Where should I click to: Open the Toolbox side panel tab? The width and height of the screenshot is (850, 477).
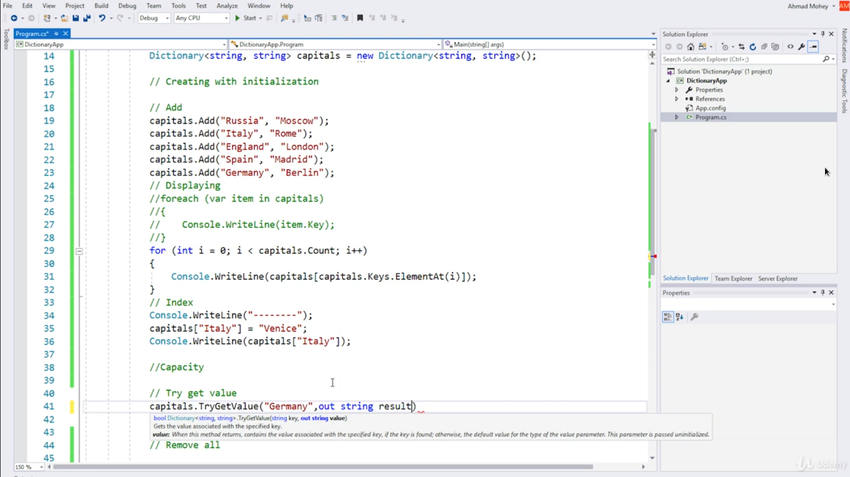(6, 40)
